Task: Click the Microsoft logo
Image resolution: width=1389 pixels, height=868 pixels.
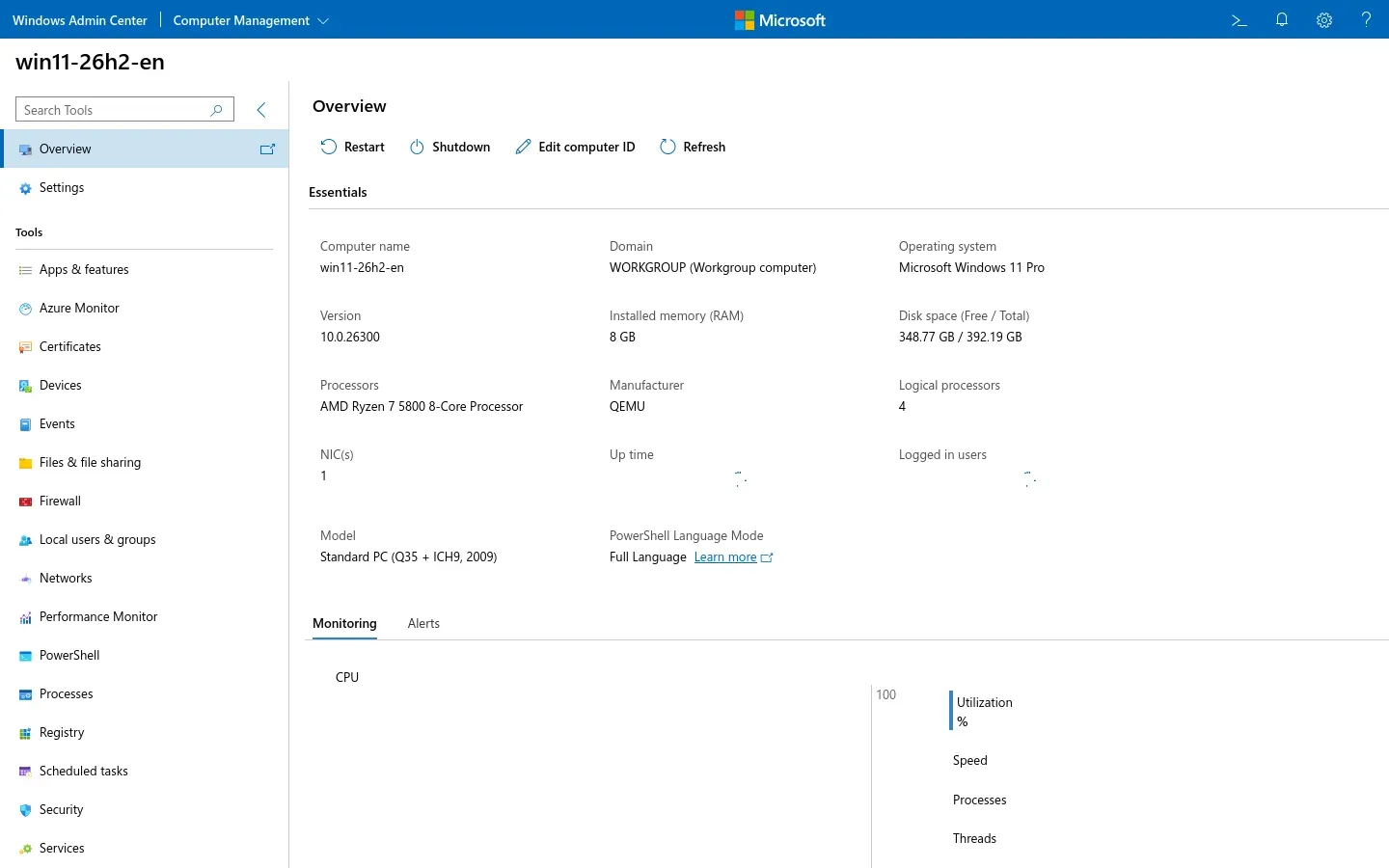Action: [x=780, y=20]
